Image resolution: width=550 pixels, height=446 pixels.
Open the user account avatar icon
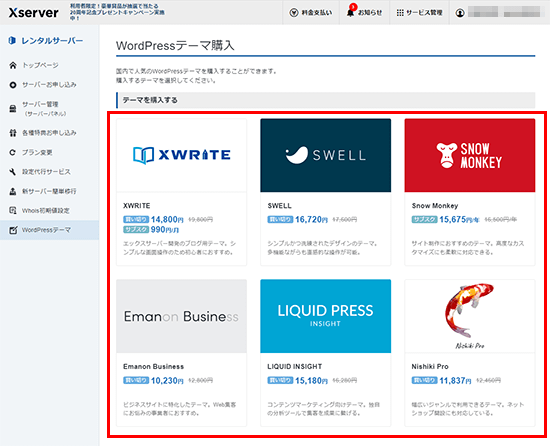460,13
